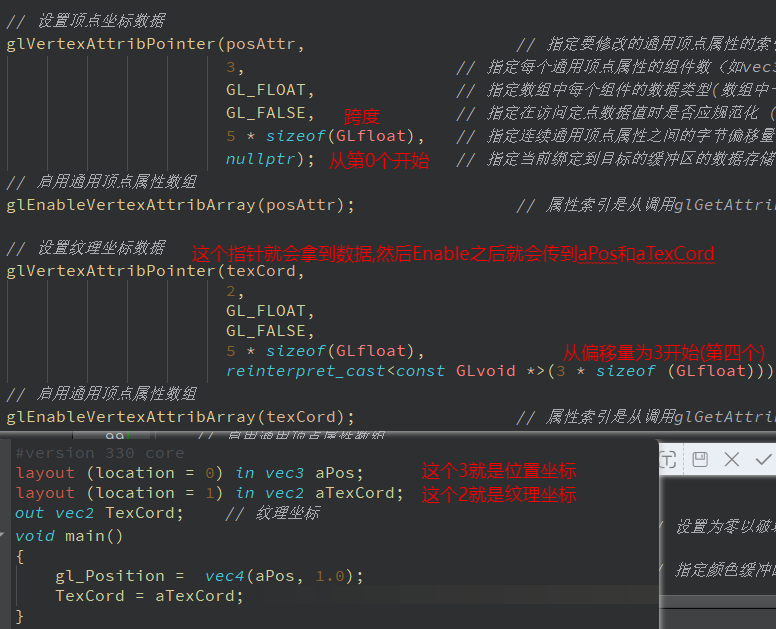Click the red note '这个2就是纹理坐标'
This screenshot has height=629, width=776.
click(498, 494)
